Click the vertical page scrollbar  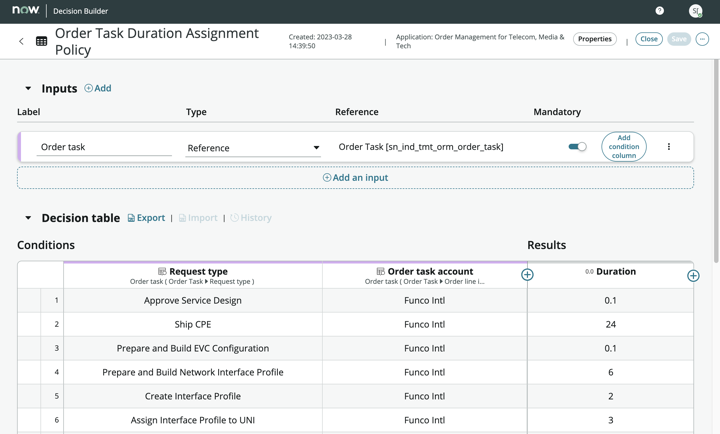click(x=716, y=161)
